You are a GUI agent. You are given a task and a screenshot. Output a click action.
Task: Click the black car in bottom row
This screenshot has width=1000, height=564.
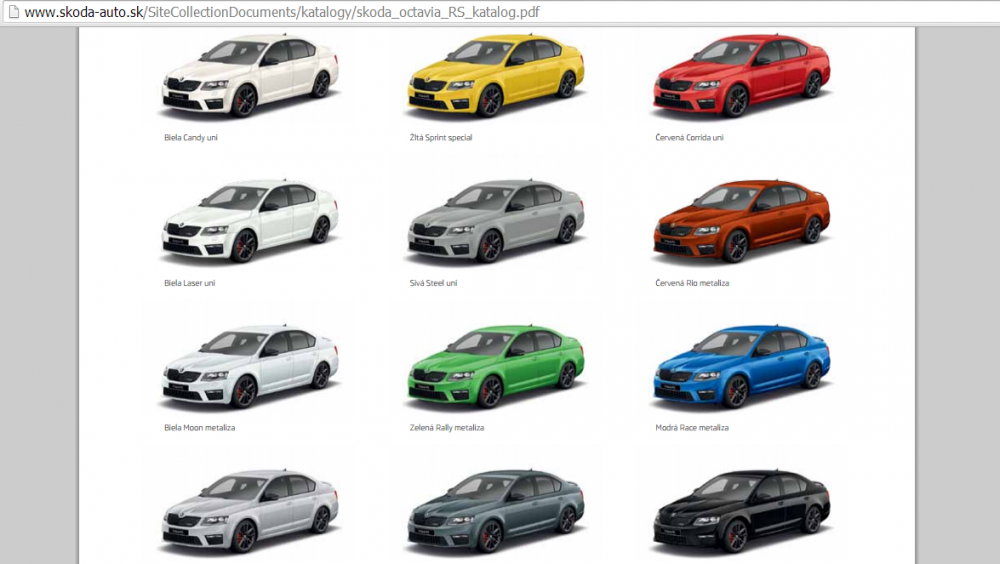(x=742, y=512)
